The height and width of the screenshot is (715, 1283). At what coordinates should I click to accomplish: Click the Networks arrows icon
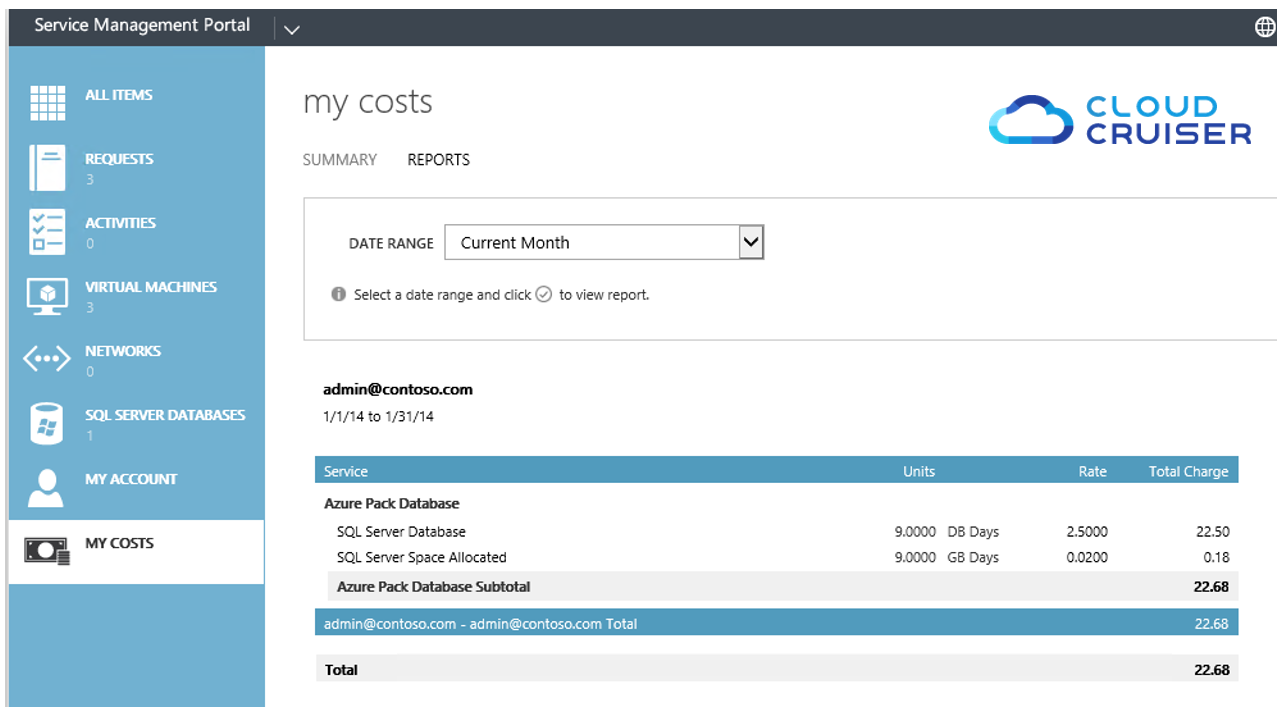47,359
